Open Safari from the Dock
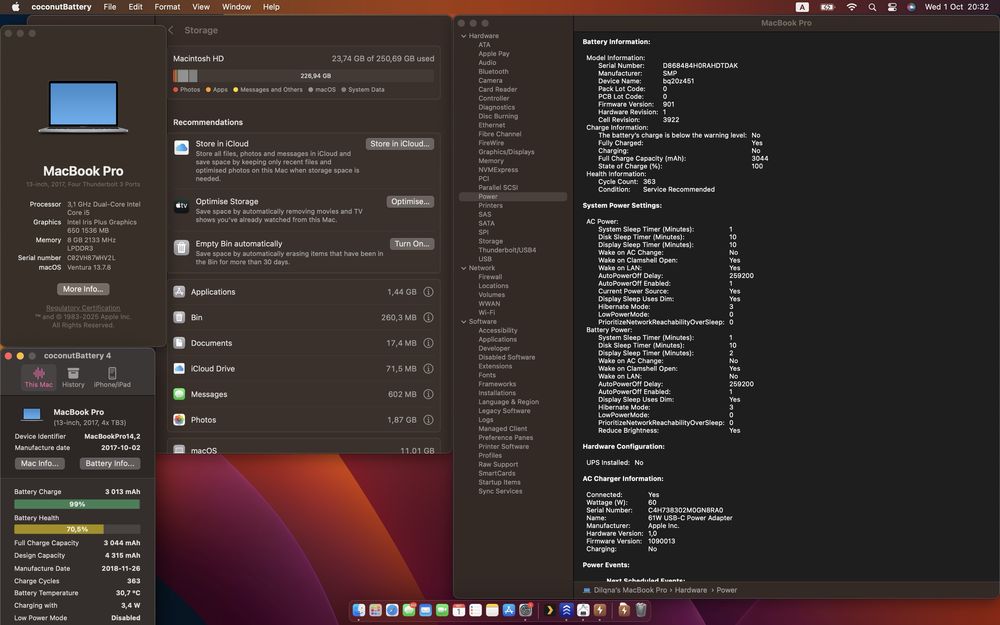This screenshot has width=1000, height=625. click(392, 610)
